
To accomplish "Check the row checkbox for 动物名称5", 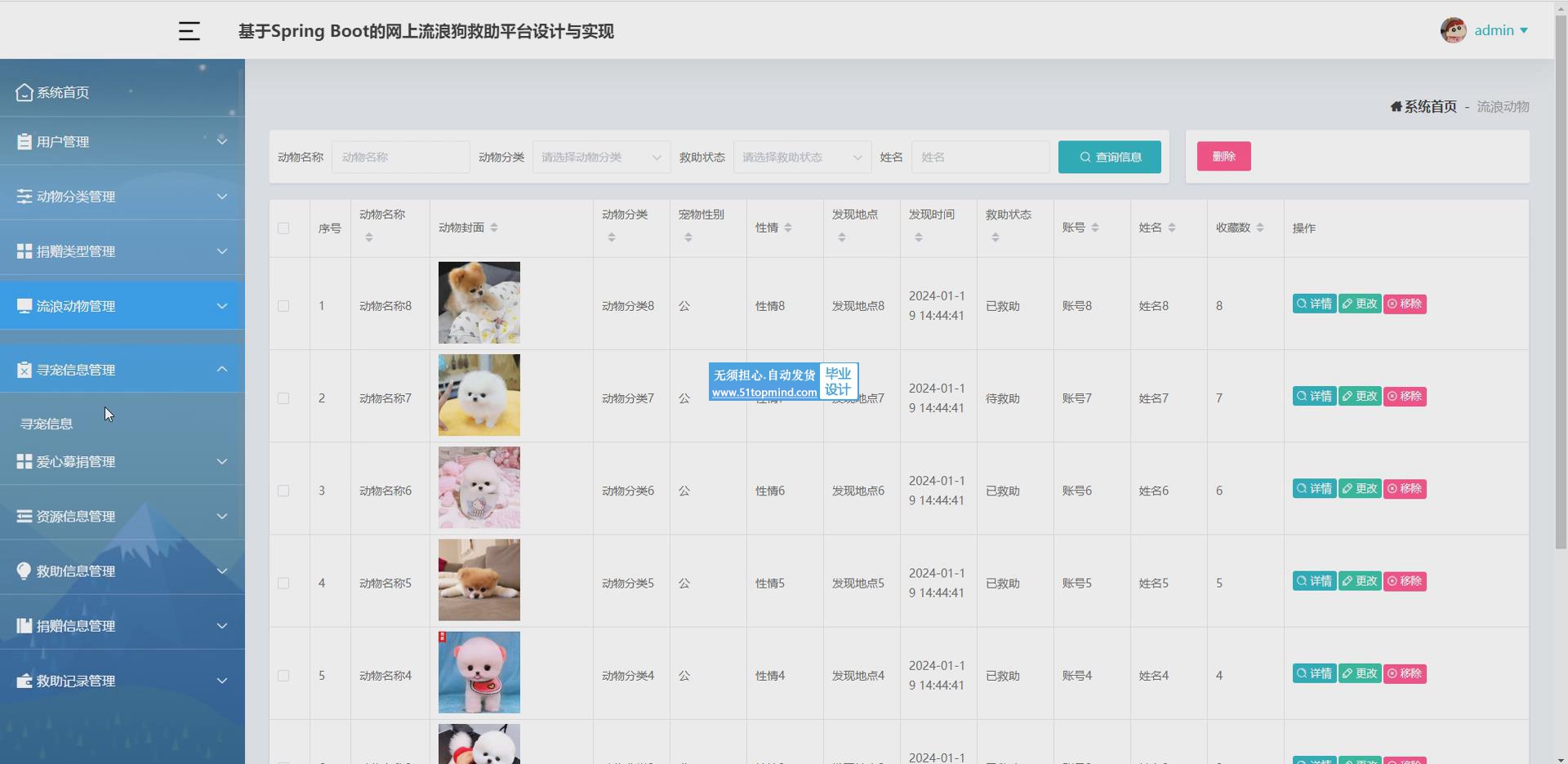I will [x=283, y=583].
